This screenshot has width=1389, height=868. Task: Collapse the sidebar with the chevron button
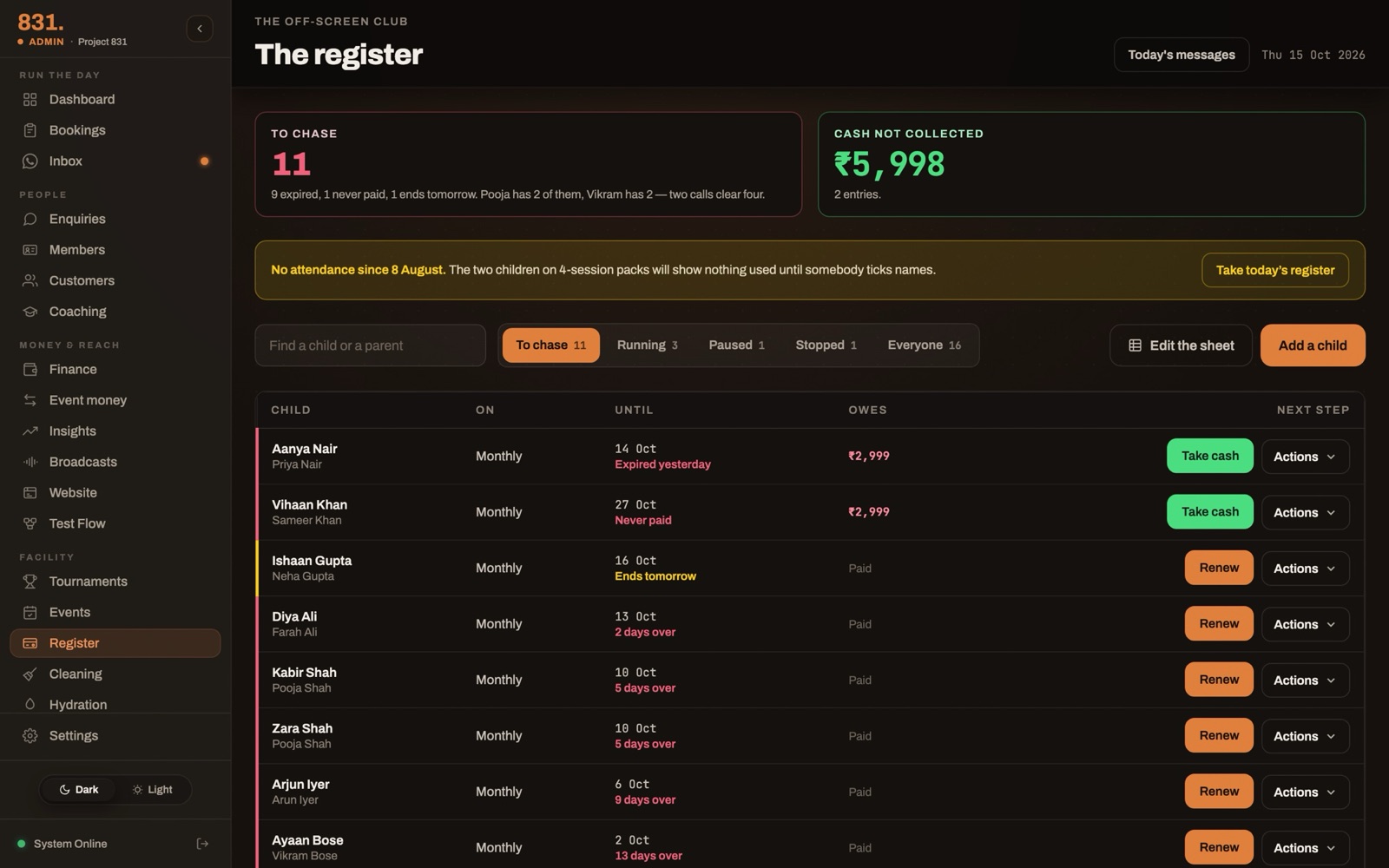point(200,29)
